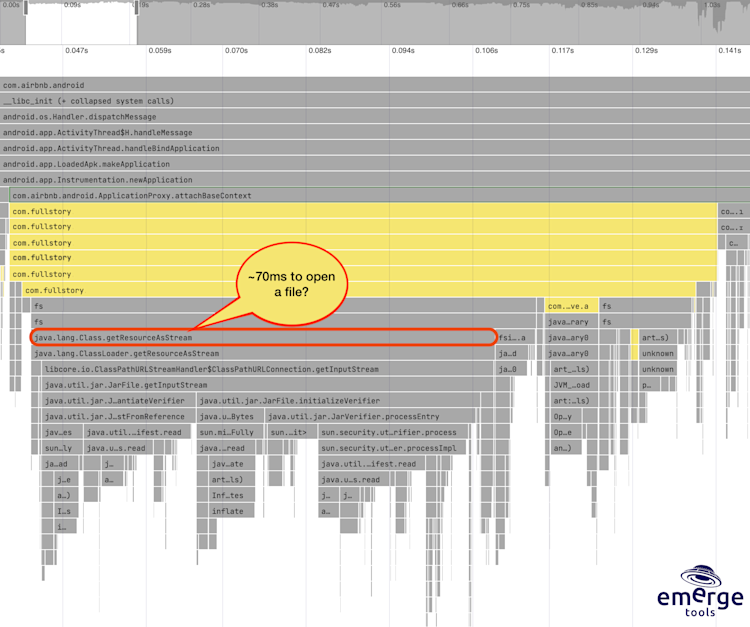The image size is (750, 627).
Task: Select the Inf…tes frame
Action: [x=232, y=495]
